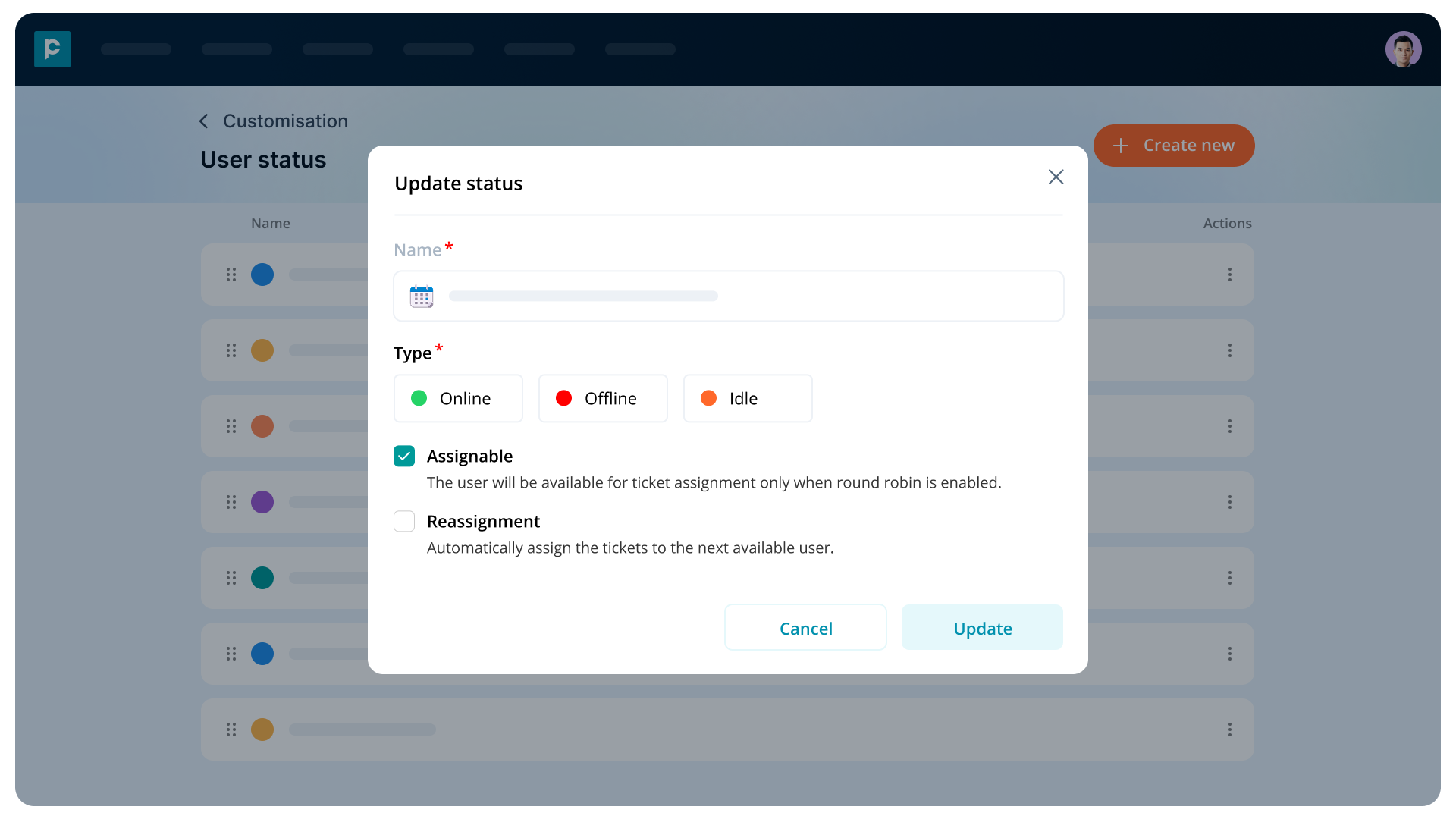The image size is (1456, 819).
Task: Click inside the Name text input field
Action: tap(751, 297)
